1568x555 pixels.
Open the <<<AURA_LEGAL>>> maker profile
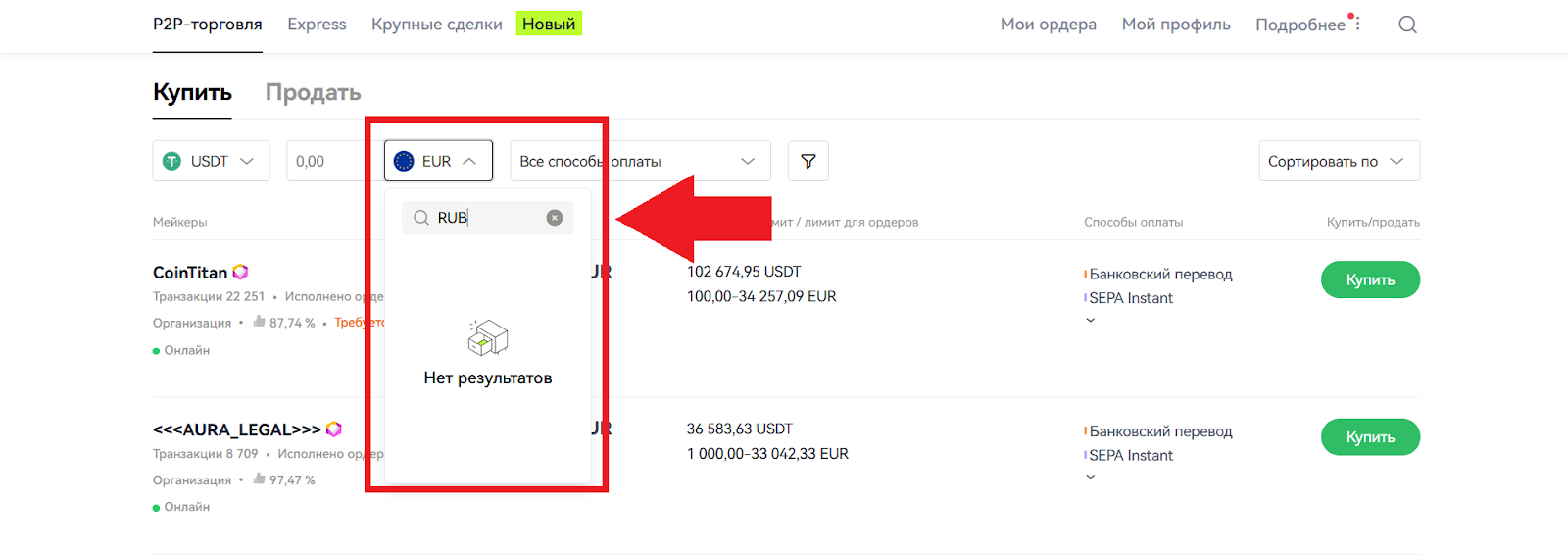(x=237, y=429)
